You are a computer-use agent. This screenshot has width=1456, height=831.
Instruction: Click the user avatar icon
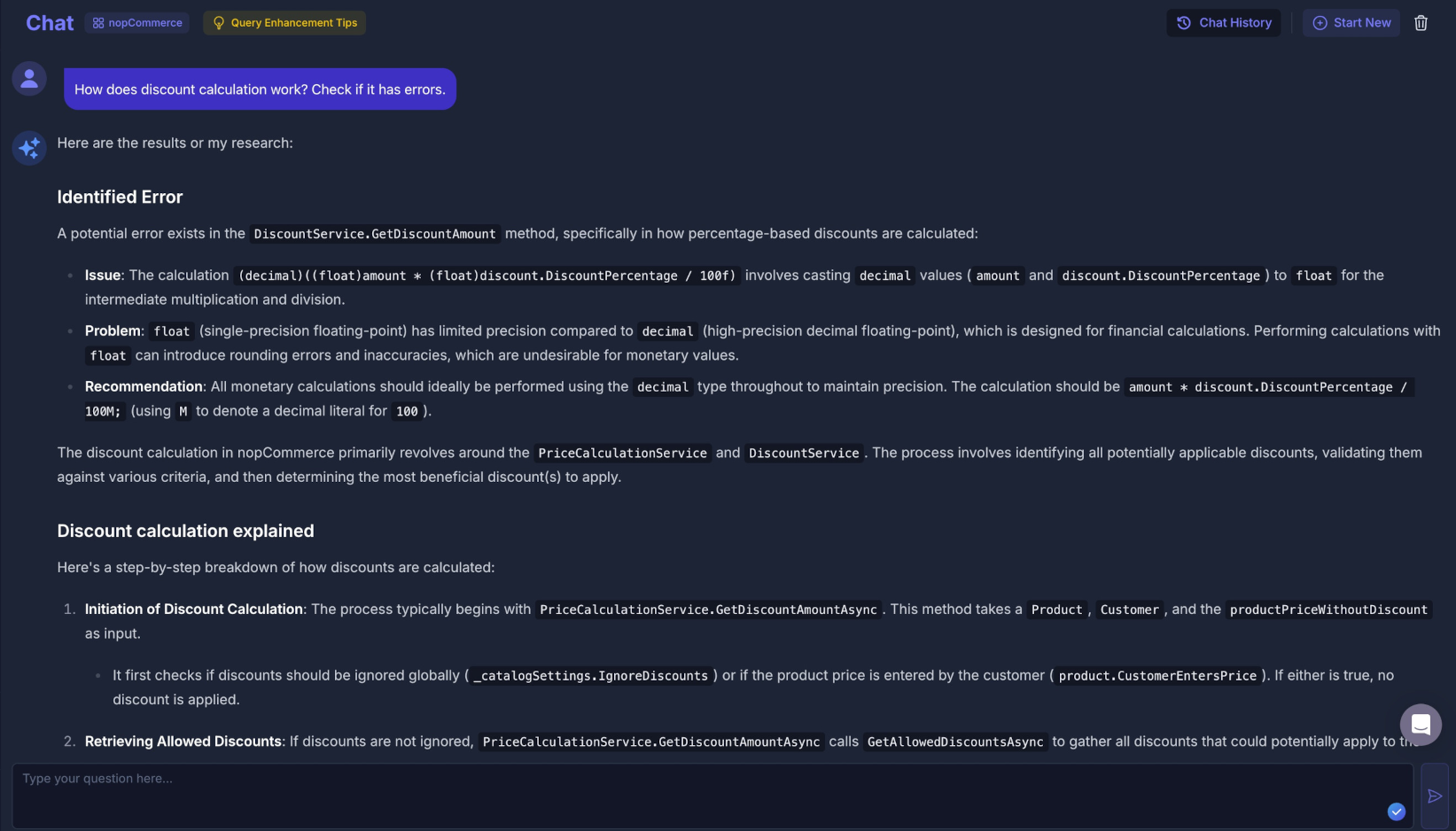(x=29, y=79)
